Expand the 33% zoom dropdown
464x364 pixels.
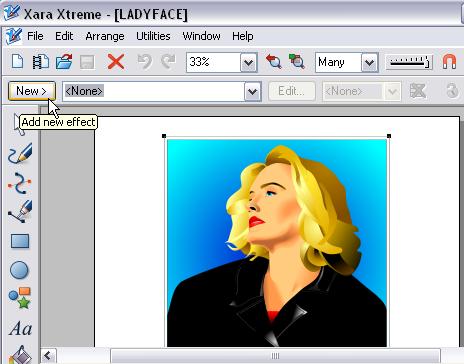(x=249, y=62)
